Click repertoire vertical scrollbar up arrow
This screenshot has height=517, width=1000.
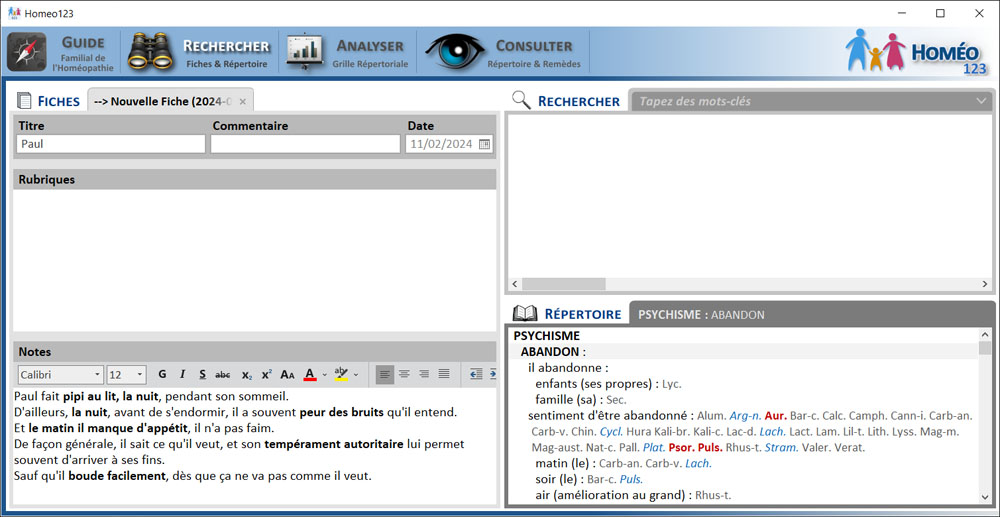[985, 335]
